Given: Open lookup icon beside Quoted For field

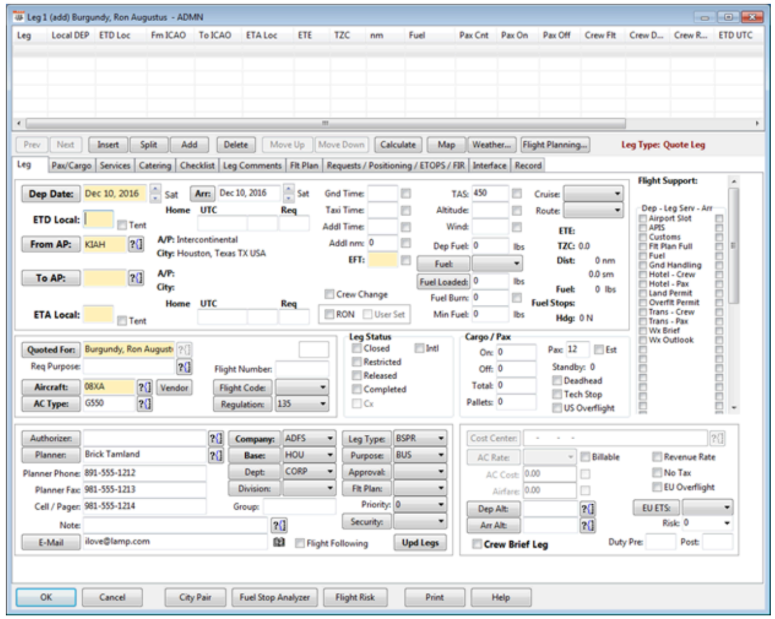Looking at the screenshot, I should pyautogui.click(x=184, y=350).
